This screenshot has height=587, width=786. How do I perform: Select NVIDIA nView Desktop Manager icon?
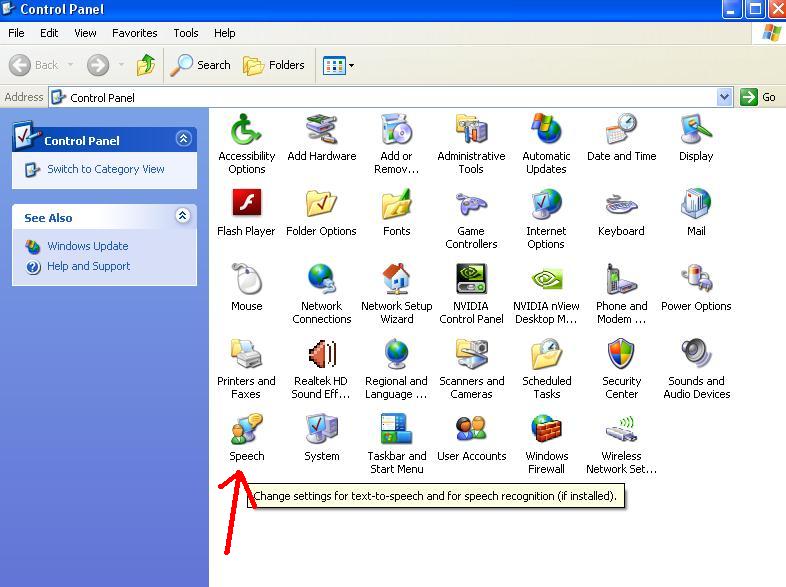pos(546,279)
